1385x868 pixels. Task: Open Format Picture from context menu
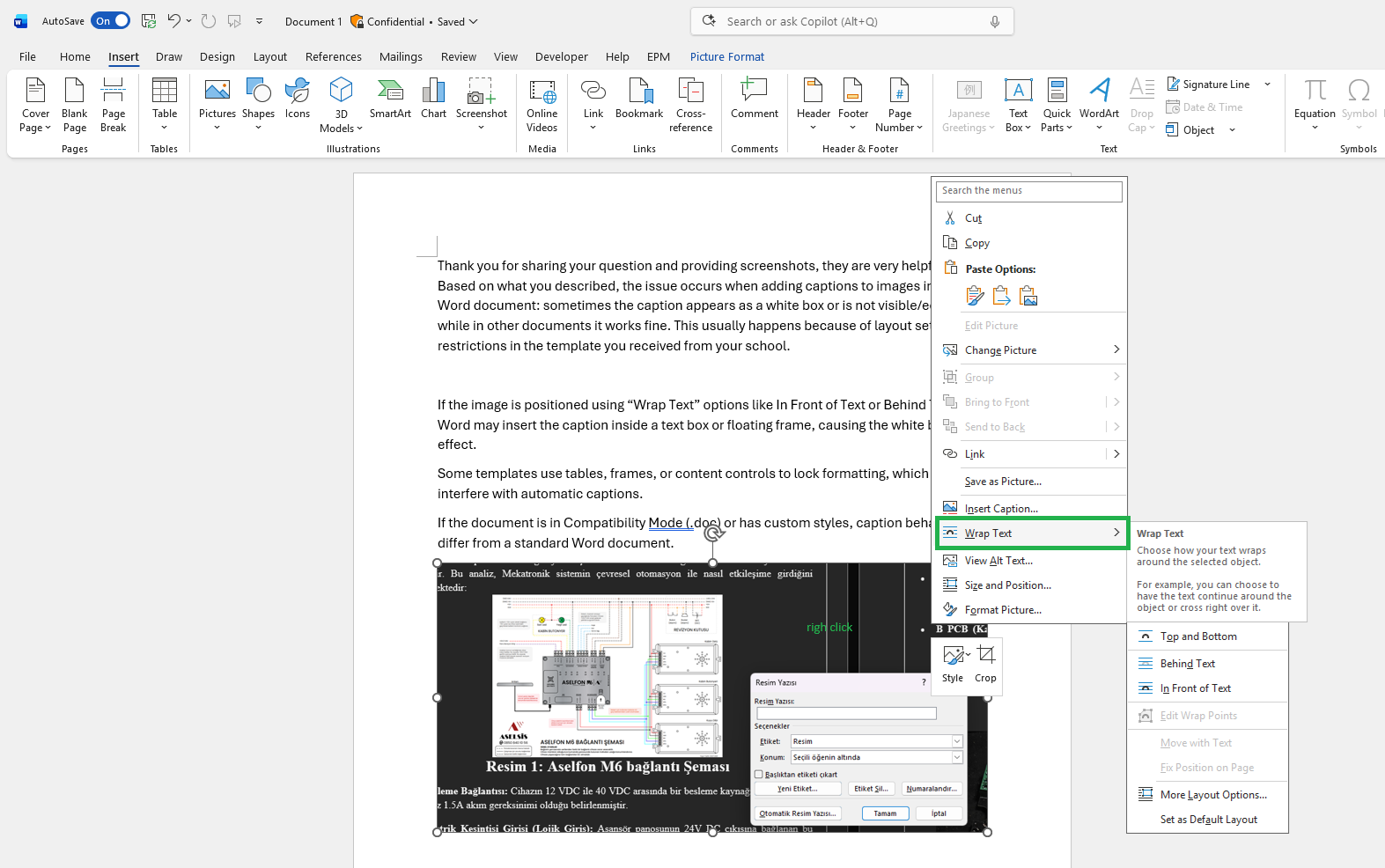click(x=1002, y=610)
